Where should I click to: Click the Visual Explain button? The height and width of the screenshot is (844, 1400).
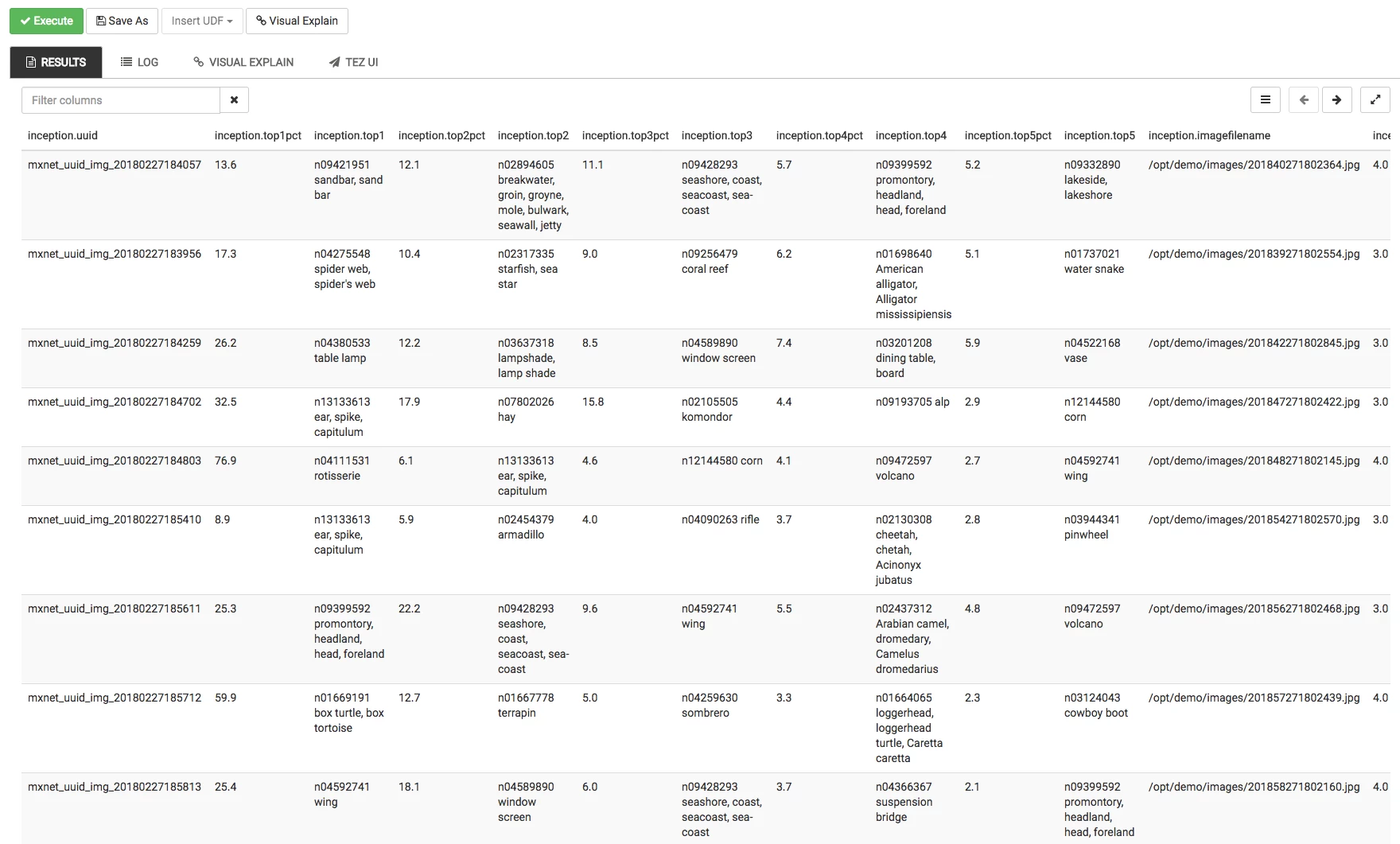click(297, 21)
